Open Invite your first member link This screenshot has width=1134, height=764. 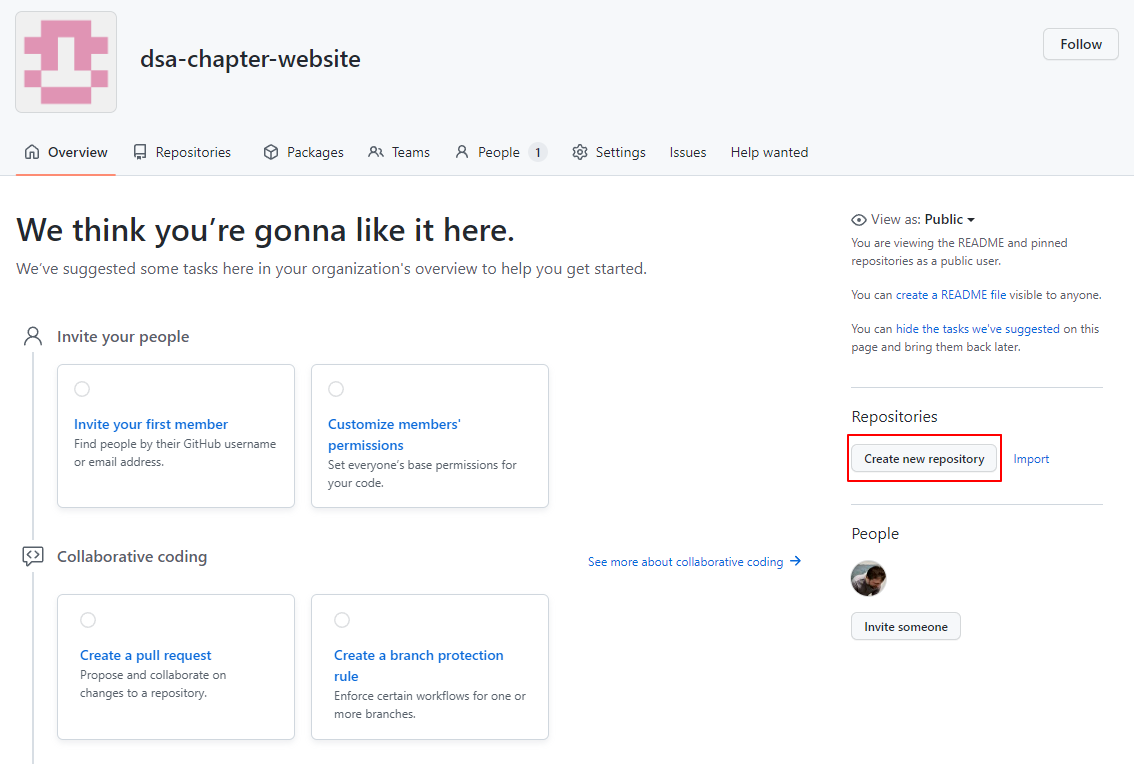[150, 424]
